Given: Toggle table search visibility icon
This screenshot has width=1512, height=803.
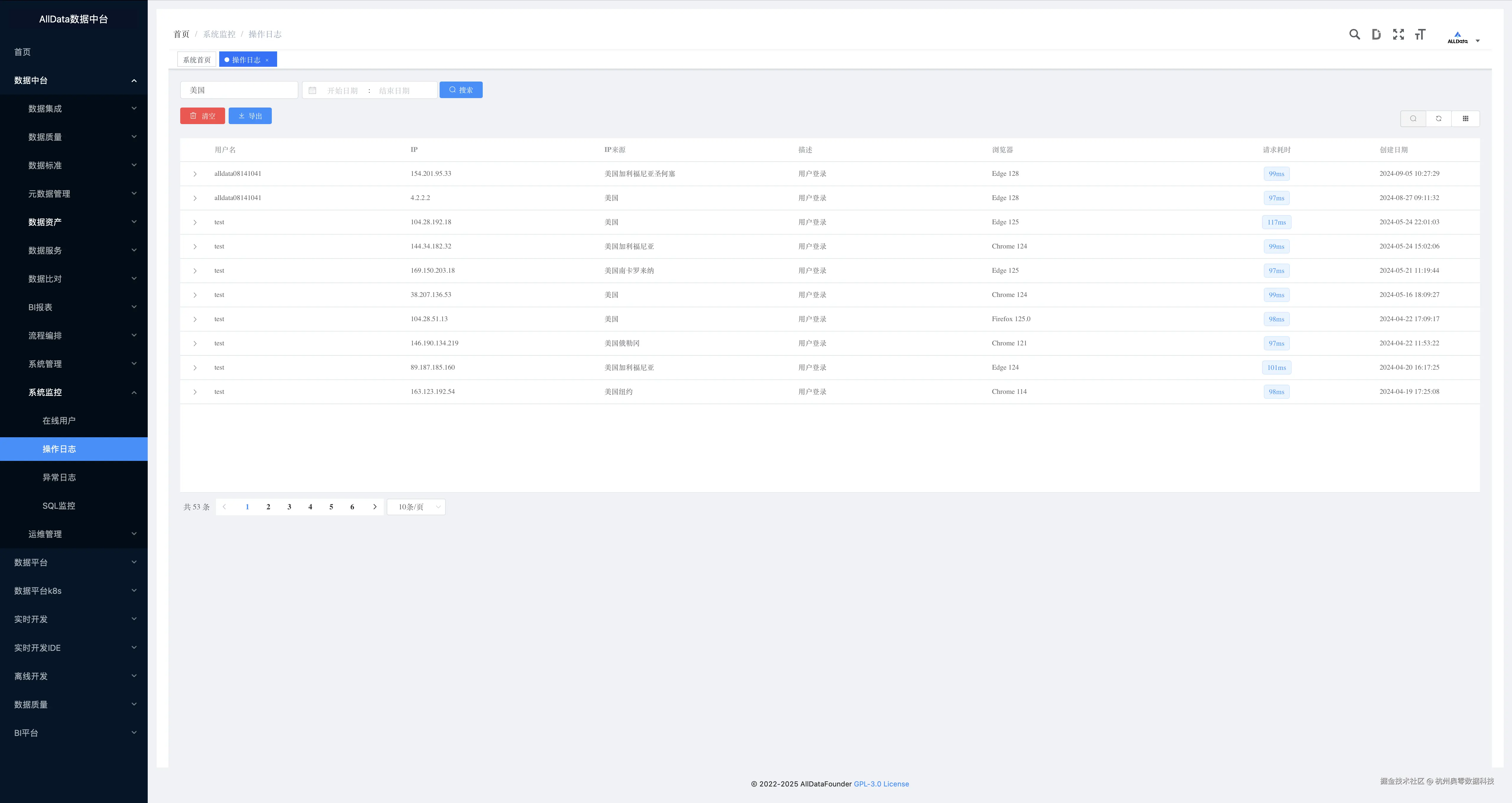Looking at the screenshot, I should pyautogui.click(x=1413, y=118).
